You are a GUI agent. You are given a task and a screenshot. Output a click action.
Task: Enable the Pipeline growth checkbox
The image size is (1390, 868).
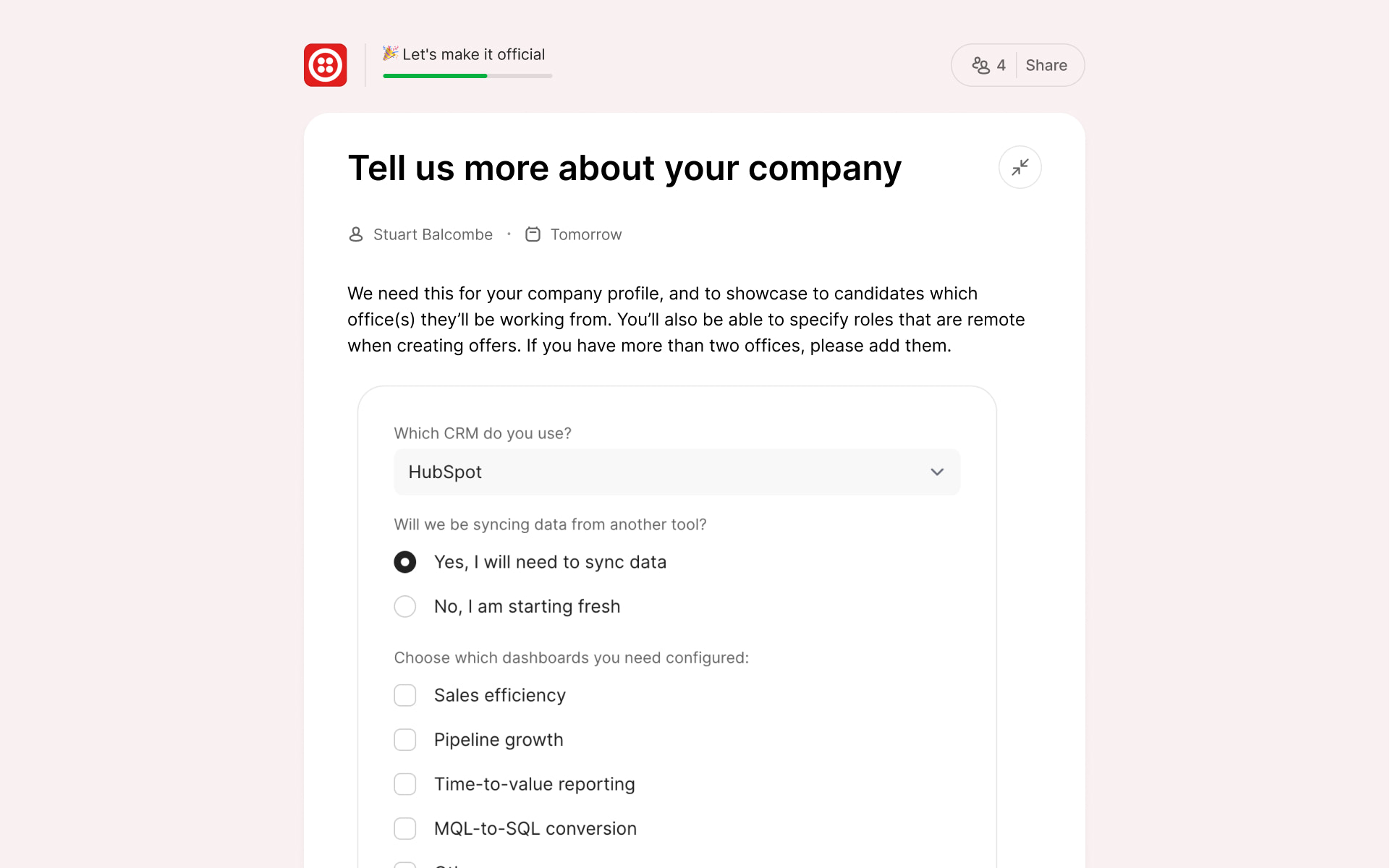click(405, 739)
